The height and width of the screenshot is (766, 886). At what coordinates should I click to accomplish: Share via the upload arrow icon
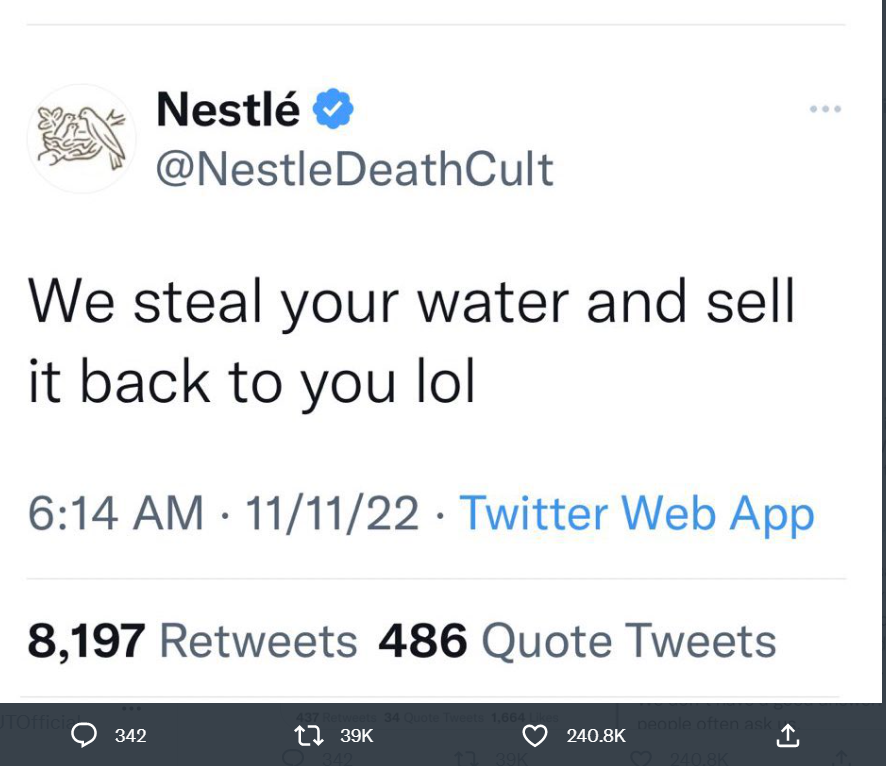(788, 735)
